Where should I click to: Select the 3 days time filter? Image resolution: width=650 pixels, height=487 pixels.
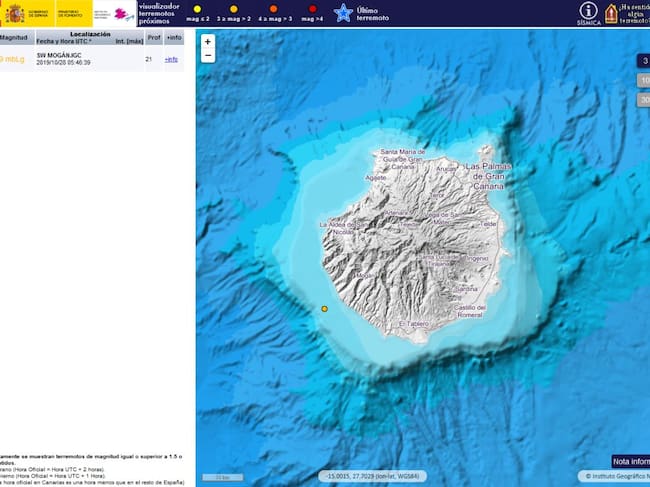tap(643, 61)
